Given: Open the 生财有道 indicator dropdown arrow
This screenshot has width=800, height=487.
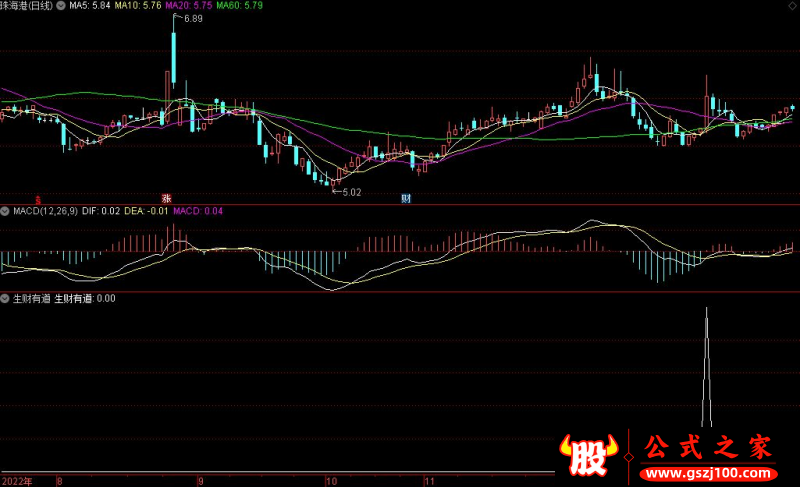Looking at the screenshot, I should pos(5,299).
